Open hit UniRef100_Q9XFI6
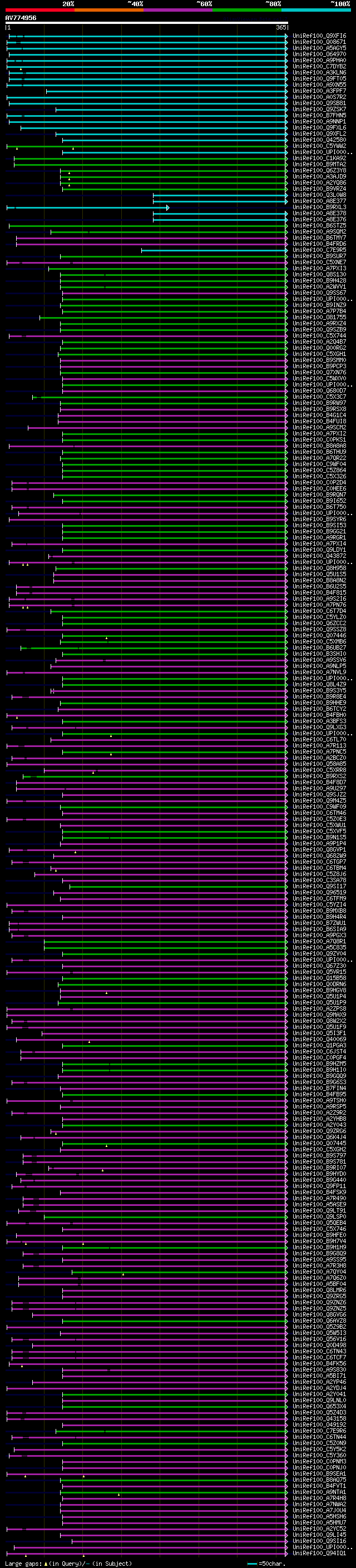The width and height of the screenshot is (356, 1568). coord(319,36)
